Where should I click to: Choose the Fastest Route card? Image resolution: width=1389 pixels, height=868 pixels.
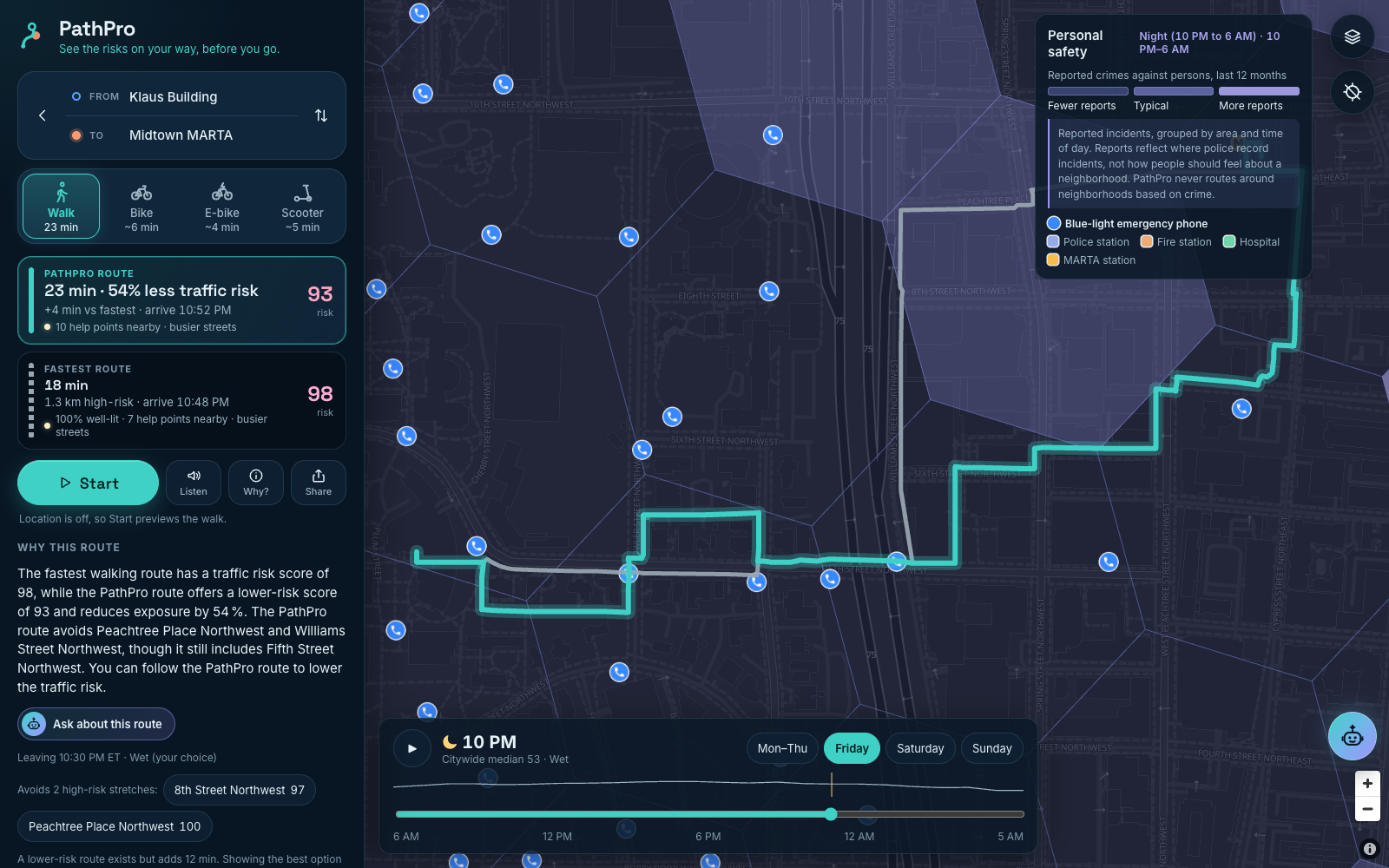pos(181,401)
